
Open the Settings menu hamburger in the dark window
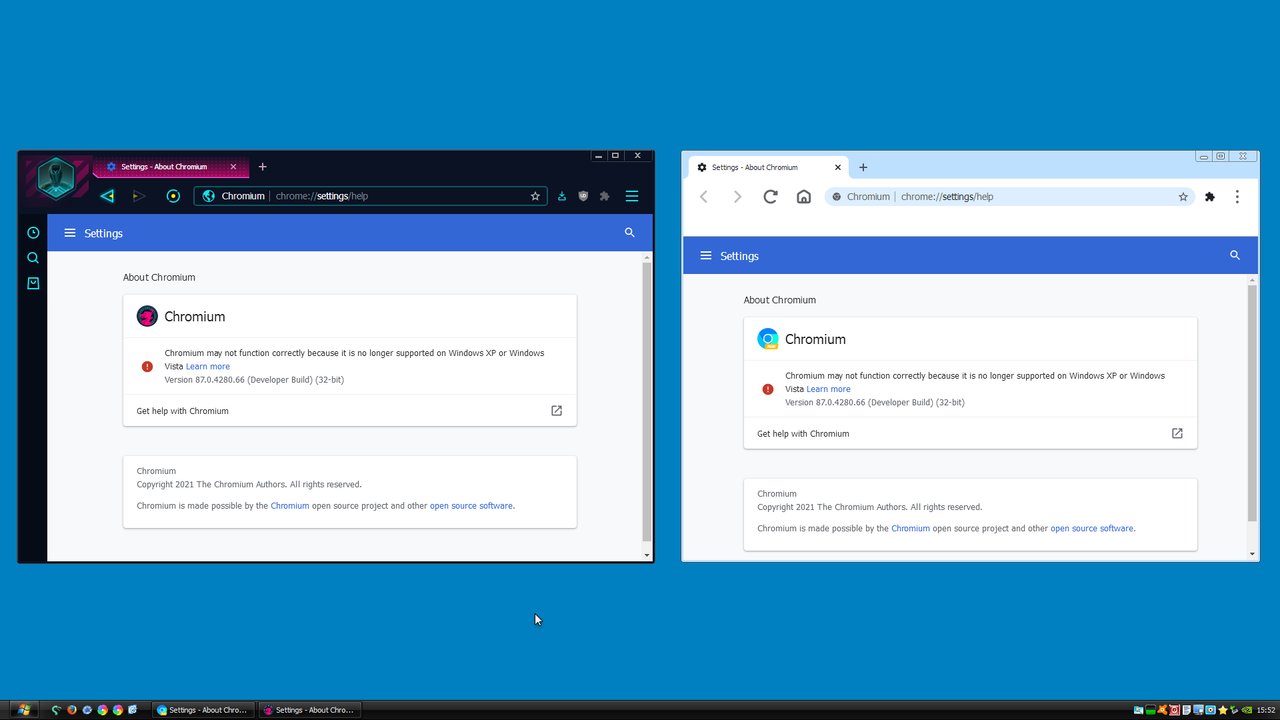click(x=70, y=233)
